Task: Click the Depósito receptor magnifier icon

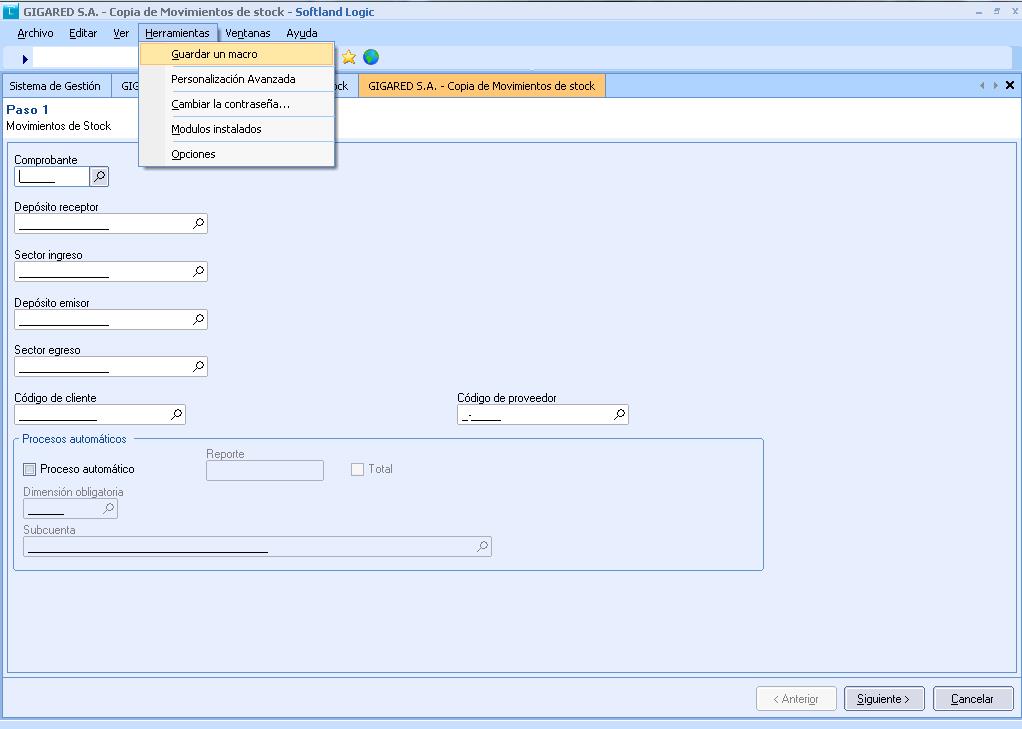Action: (198, 224)
